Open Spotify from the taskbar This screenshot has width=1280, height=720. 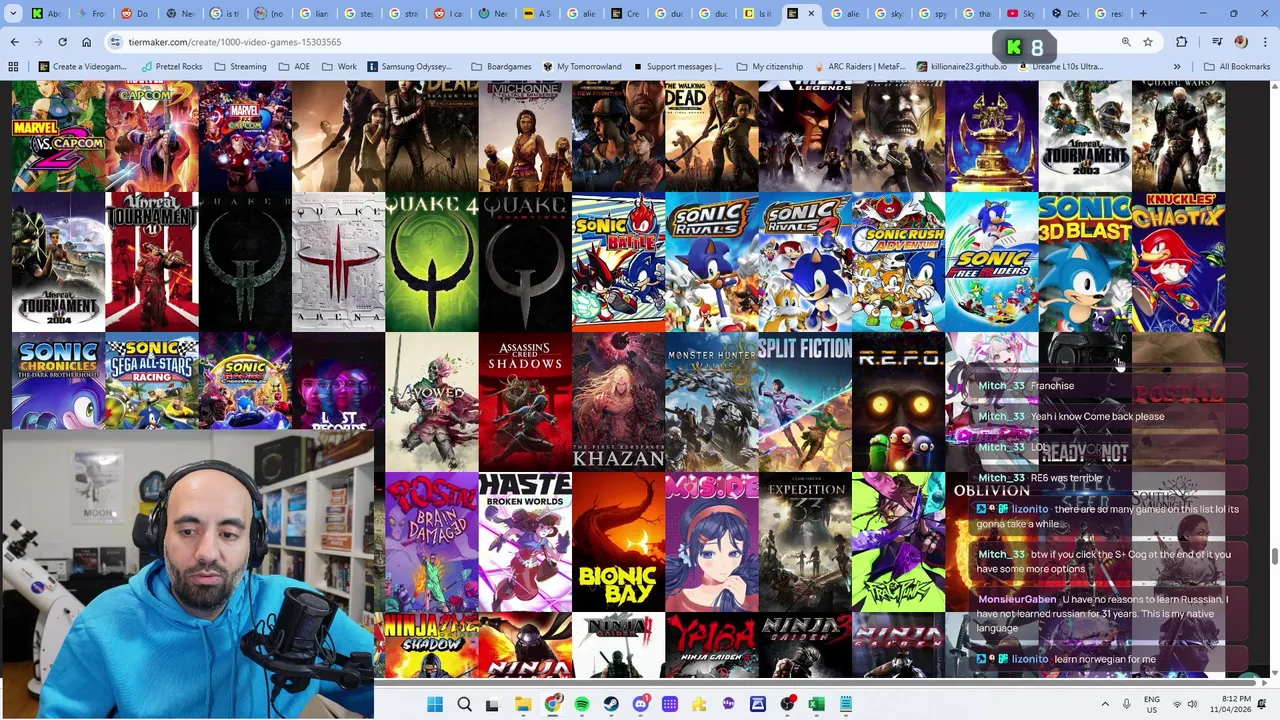point(582,704)
